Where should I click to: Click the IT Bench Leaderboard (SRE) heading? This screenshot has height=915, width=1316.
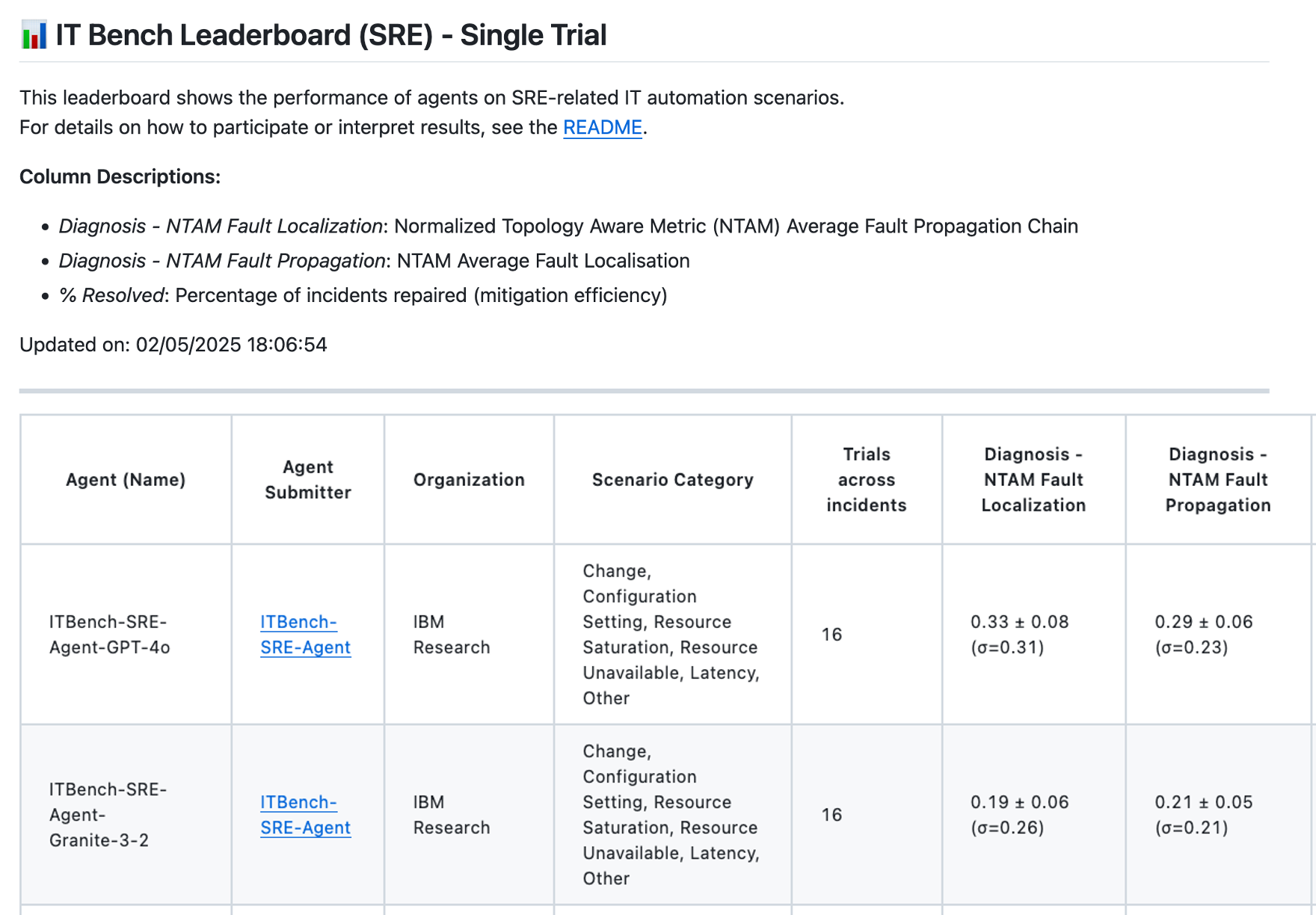(329, 34)
